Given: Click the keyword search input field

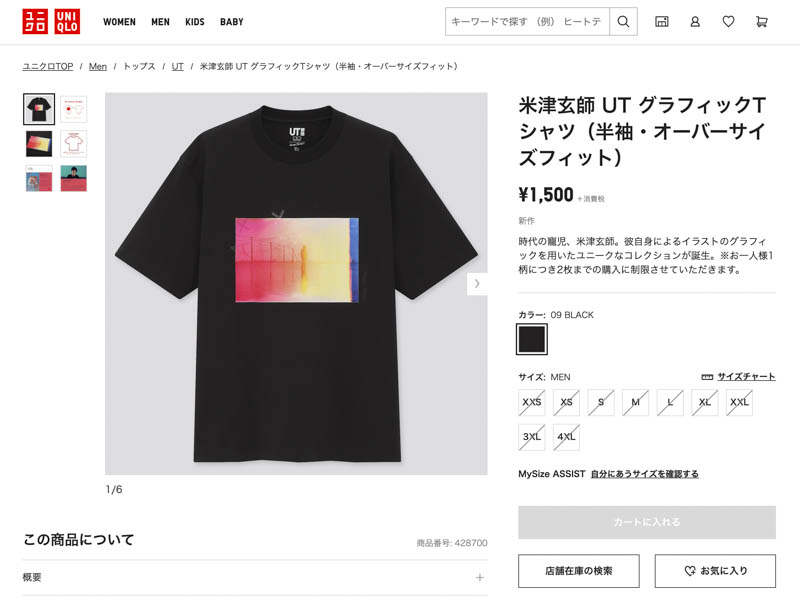Looking at the screenshot, I should tap(527, 21).
